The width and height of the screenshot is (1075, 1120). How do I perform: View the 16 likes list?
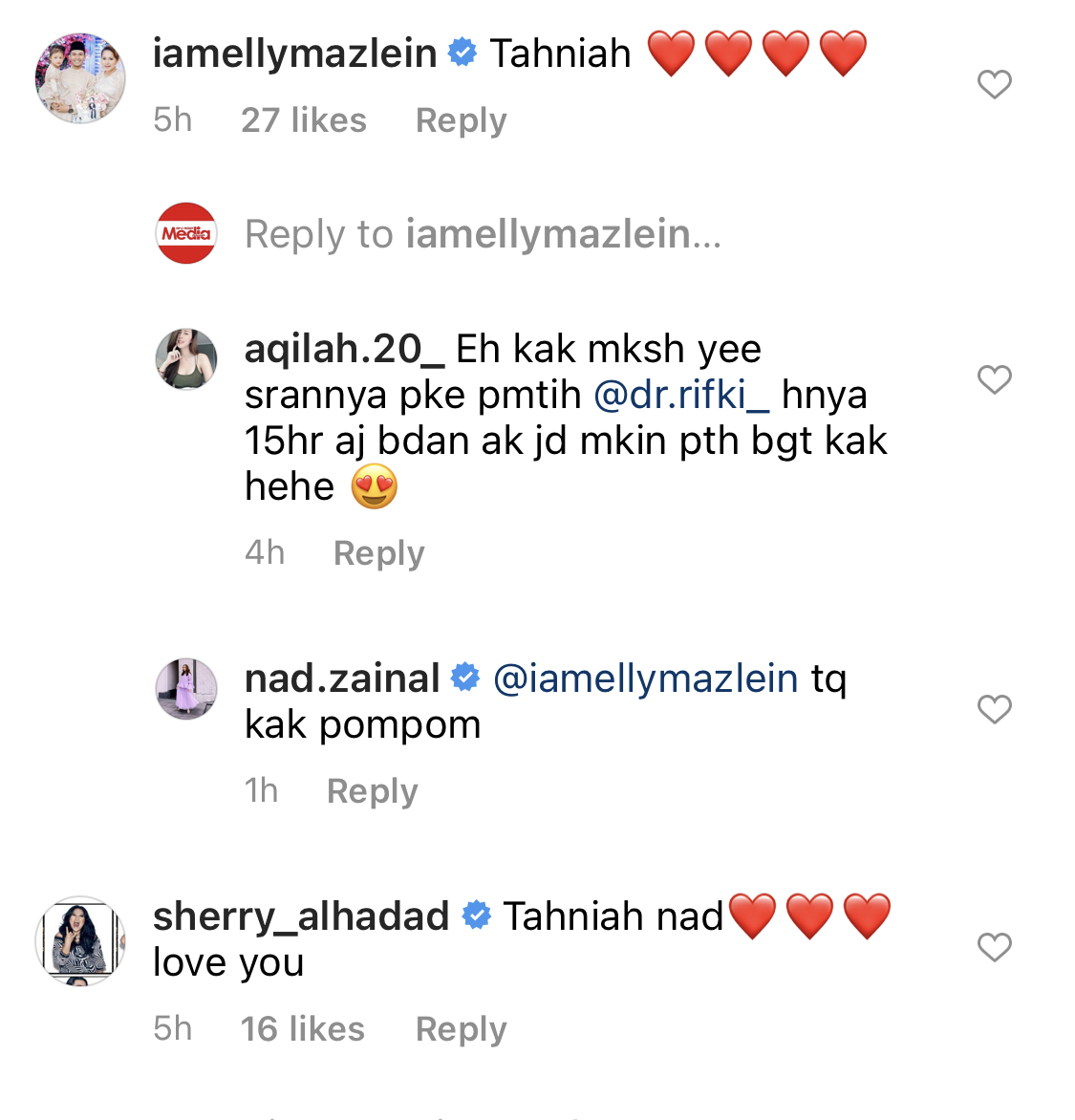tap(303, 1029)
